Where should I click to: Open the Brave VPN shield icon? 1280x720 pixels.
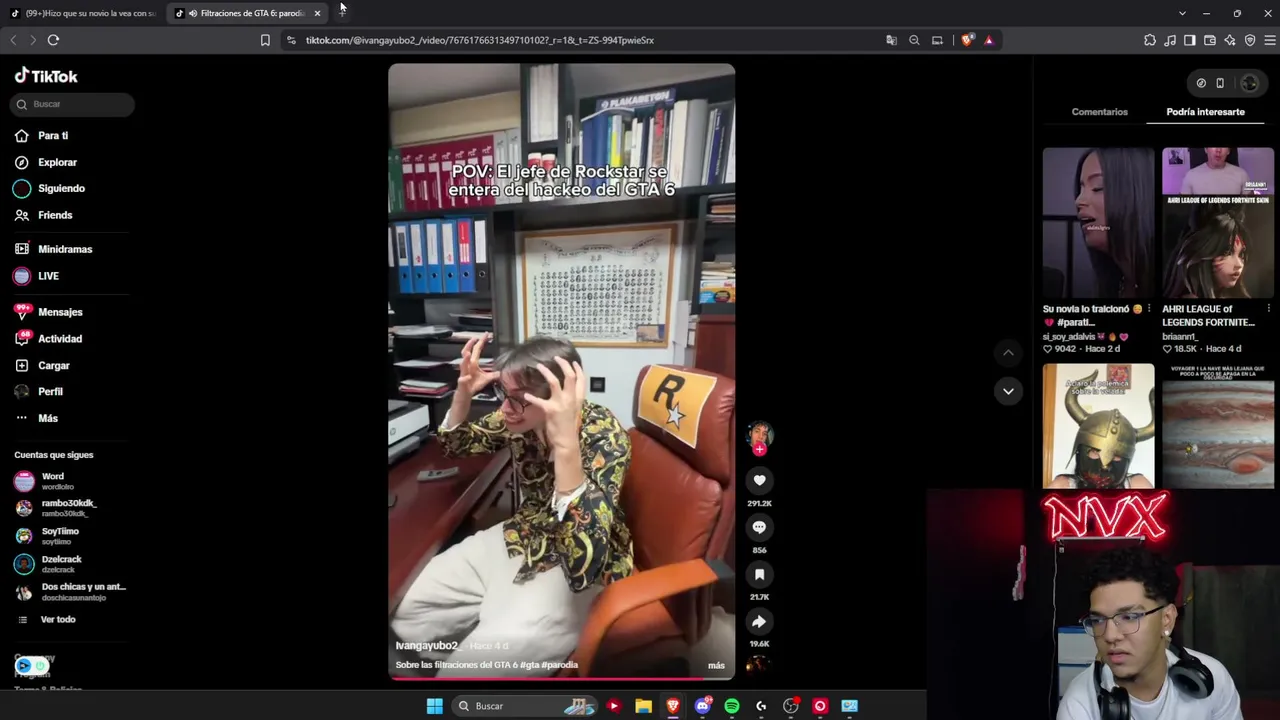tap(1250, 40)
